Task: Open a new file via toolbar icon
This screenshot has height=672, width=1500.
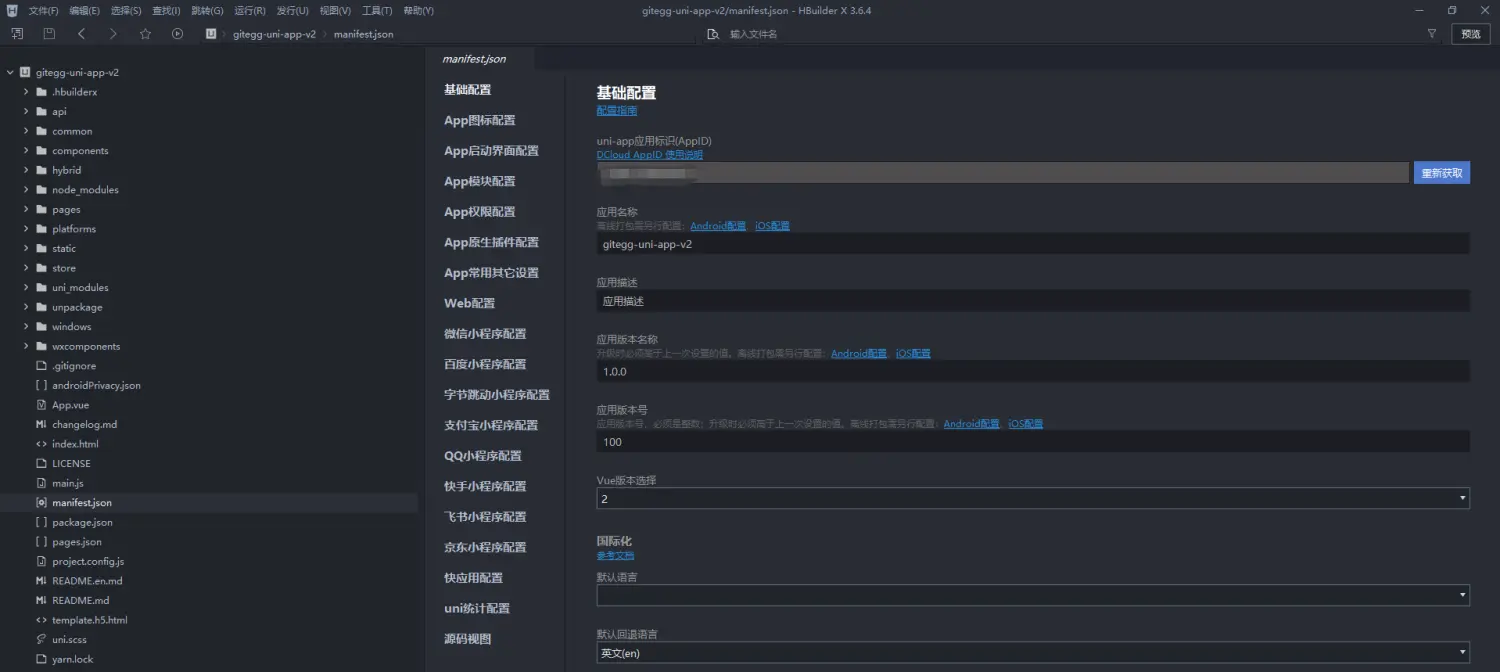Action: (x=17, y=33)
